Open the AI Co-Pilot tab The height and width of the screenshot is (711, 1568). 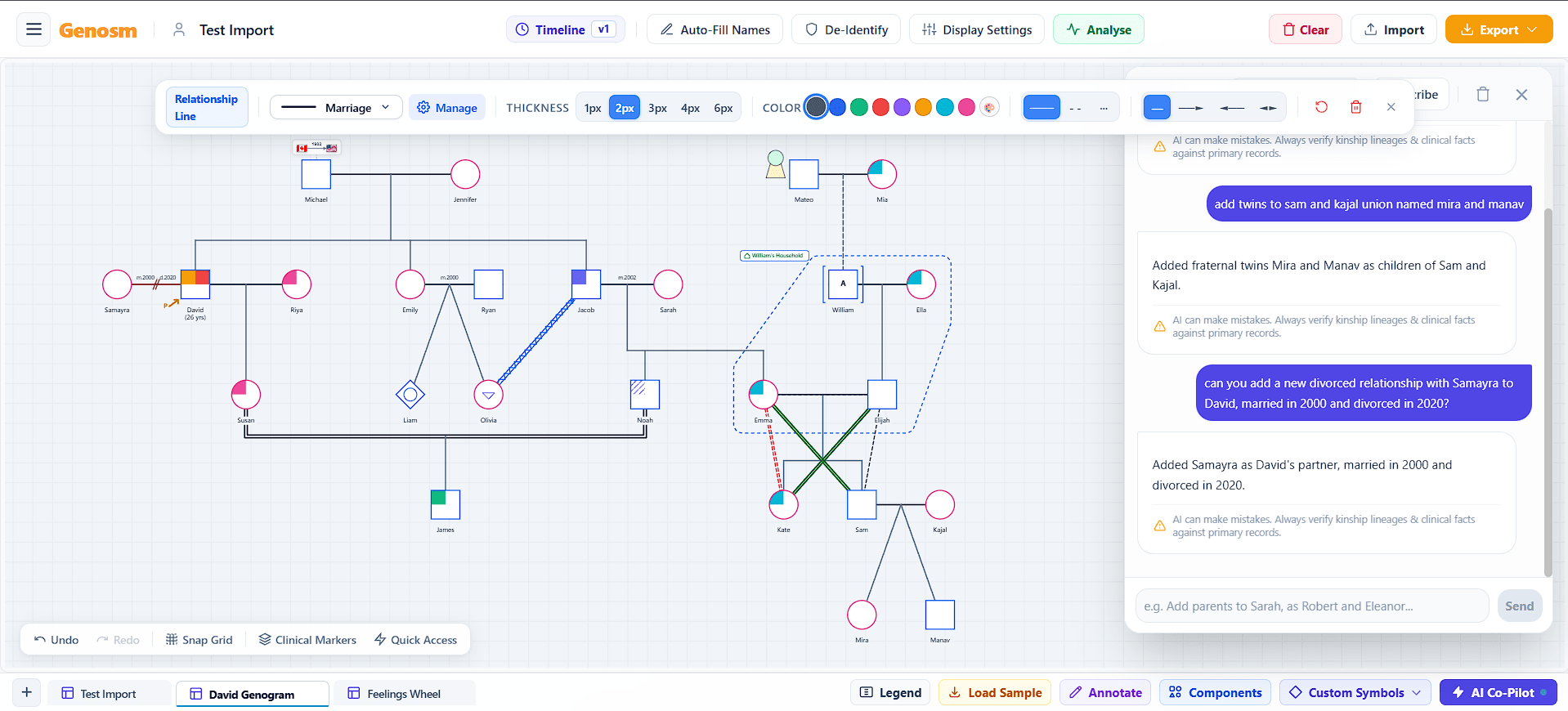click(x=1499, y=693)
